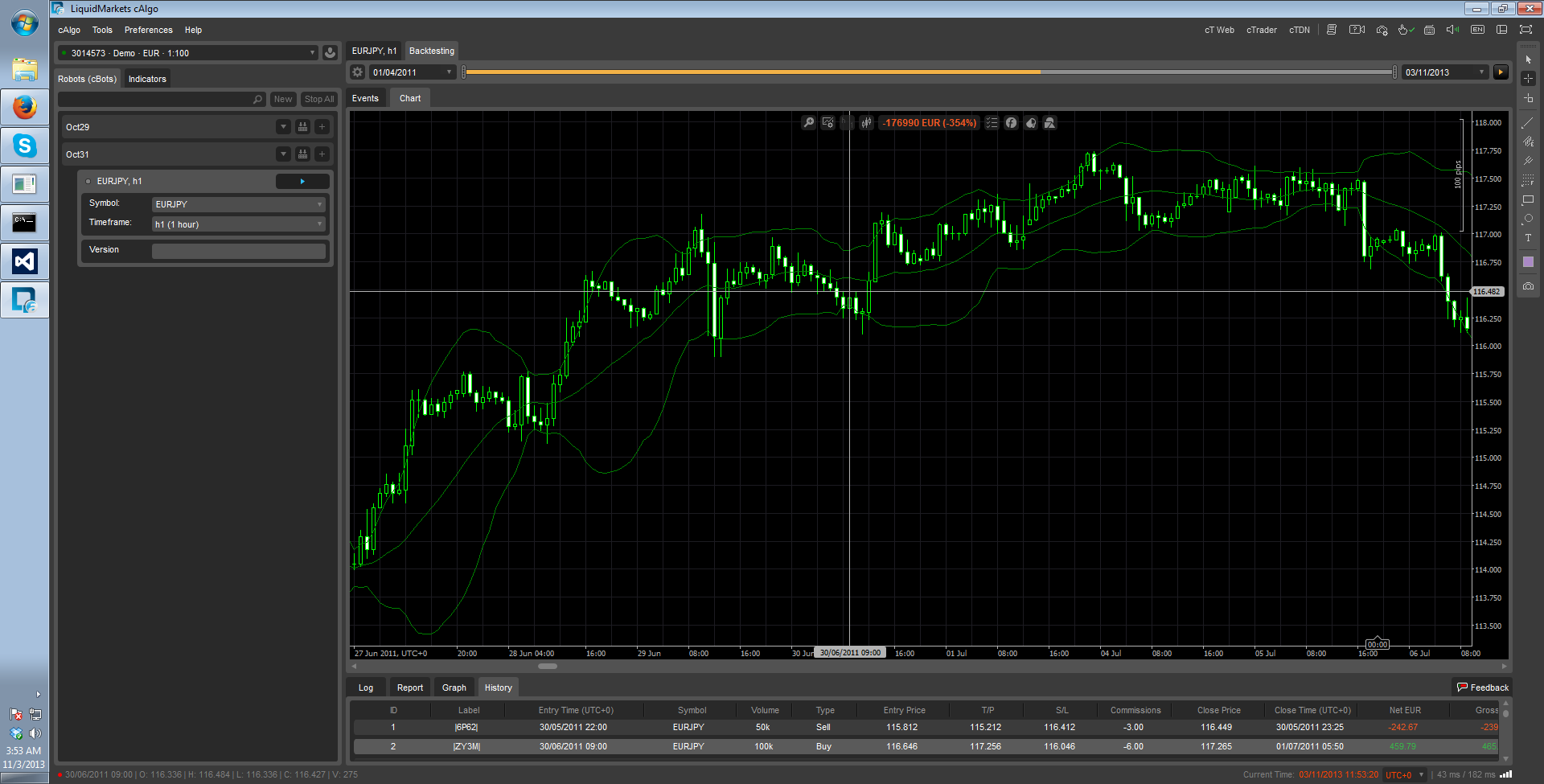Open the h1 timeframe selector on chart
The height and width of the screenshot is (784, 1544).
847,123
